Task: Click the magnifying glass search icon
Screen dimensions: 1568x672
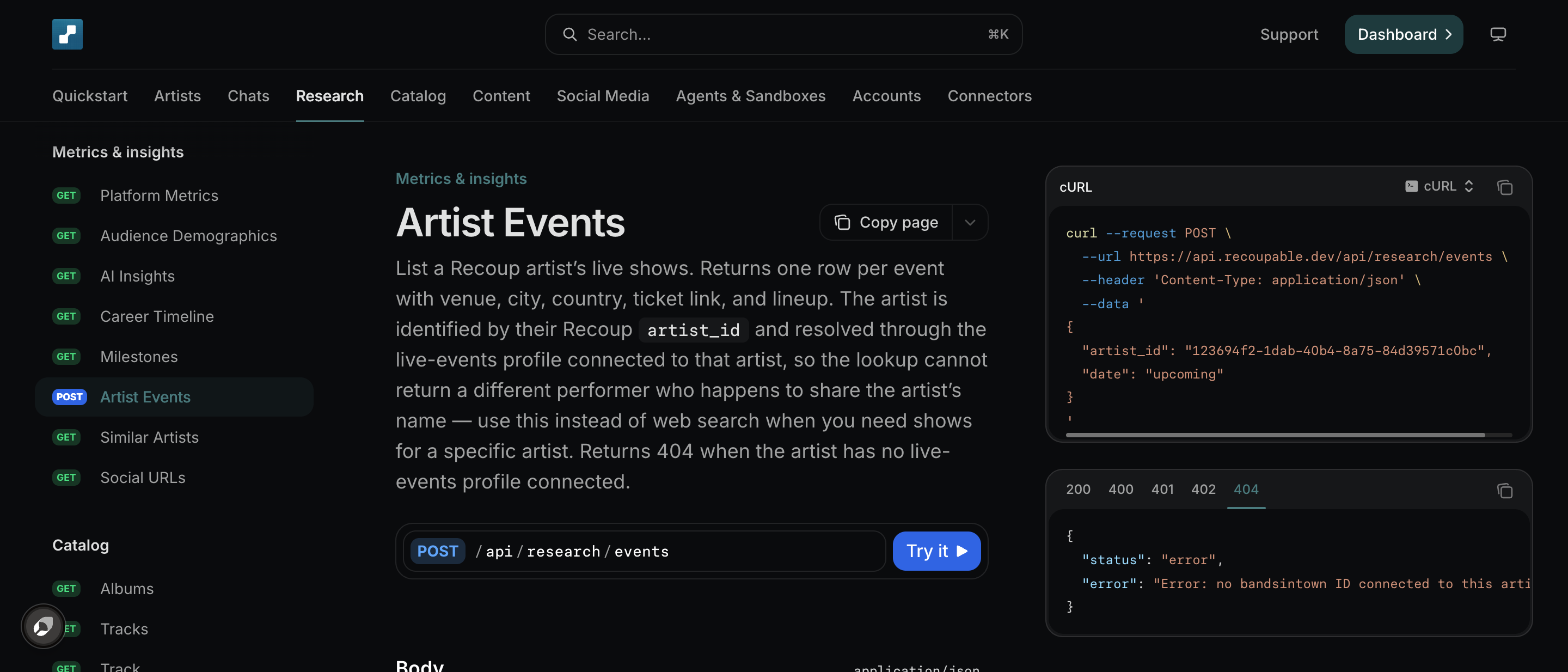Action: (x=569, y=34)
